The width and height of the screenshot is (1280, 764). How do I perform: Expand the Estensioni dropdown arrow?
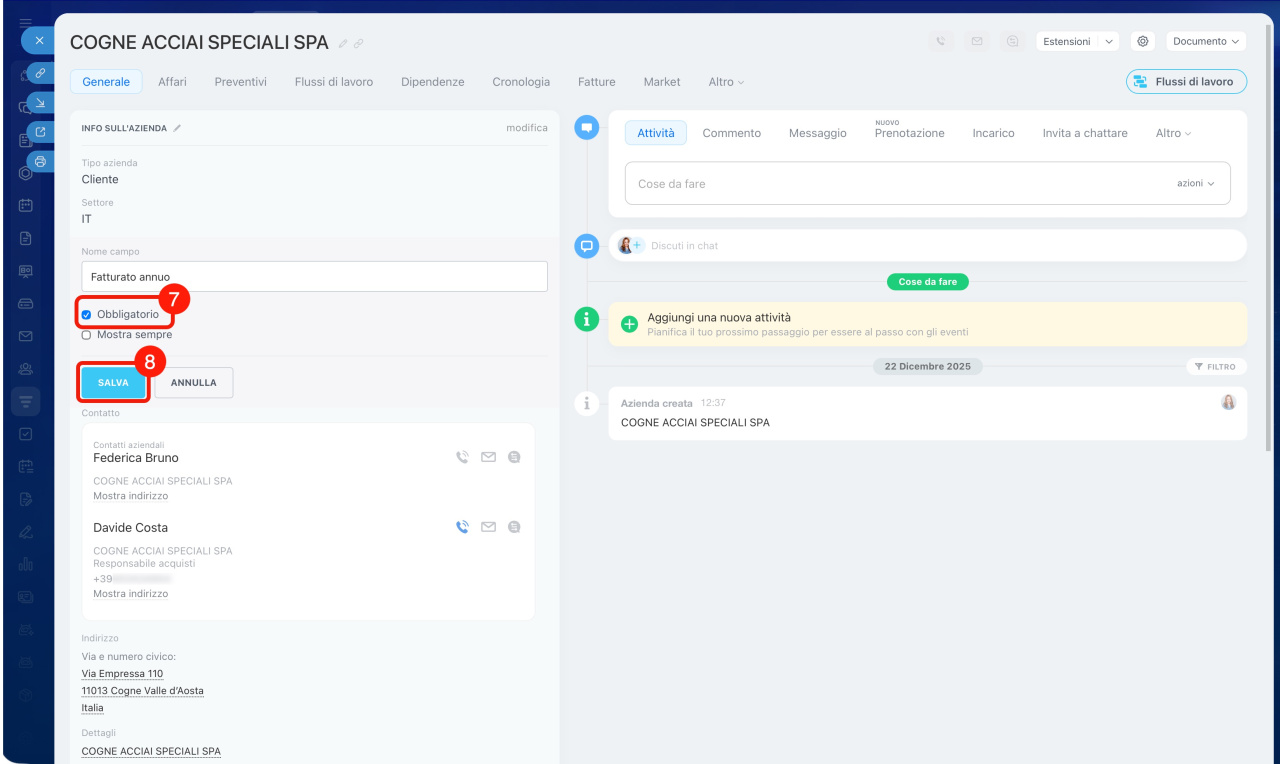pyautogui.click(x=1109, y=41)
